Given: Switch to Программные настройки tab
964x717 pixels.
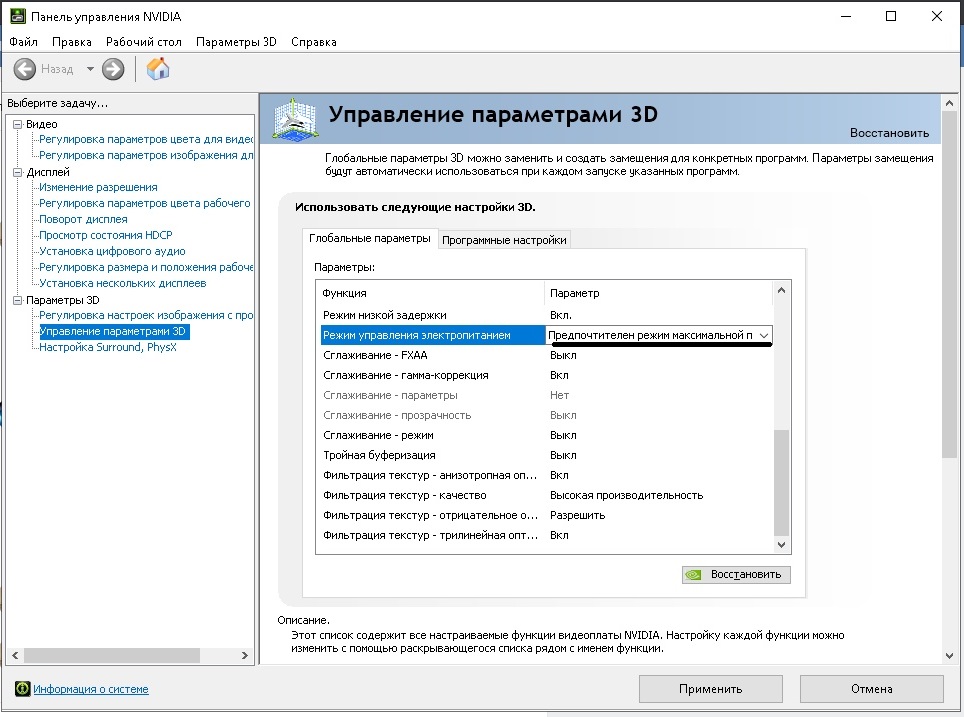Looking at the screenshot, I should tap(504, 240).
